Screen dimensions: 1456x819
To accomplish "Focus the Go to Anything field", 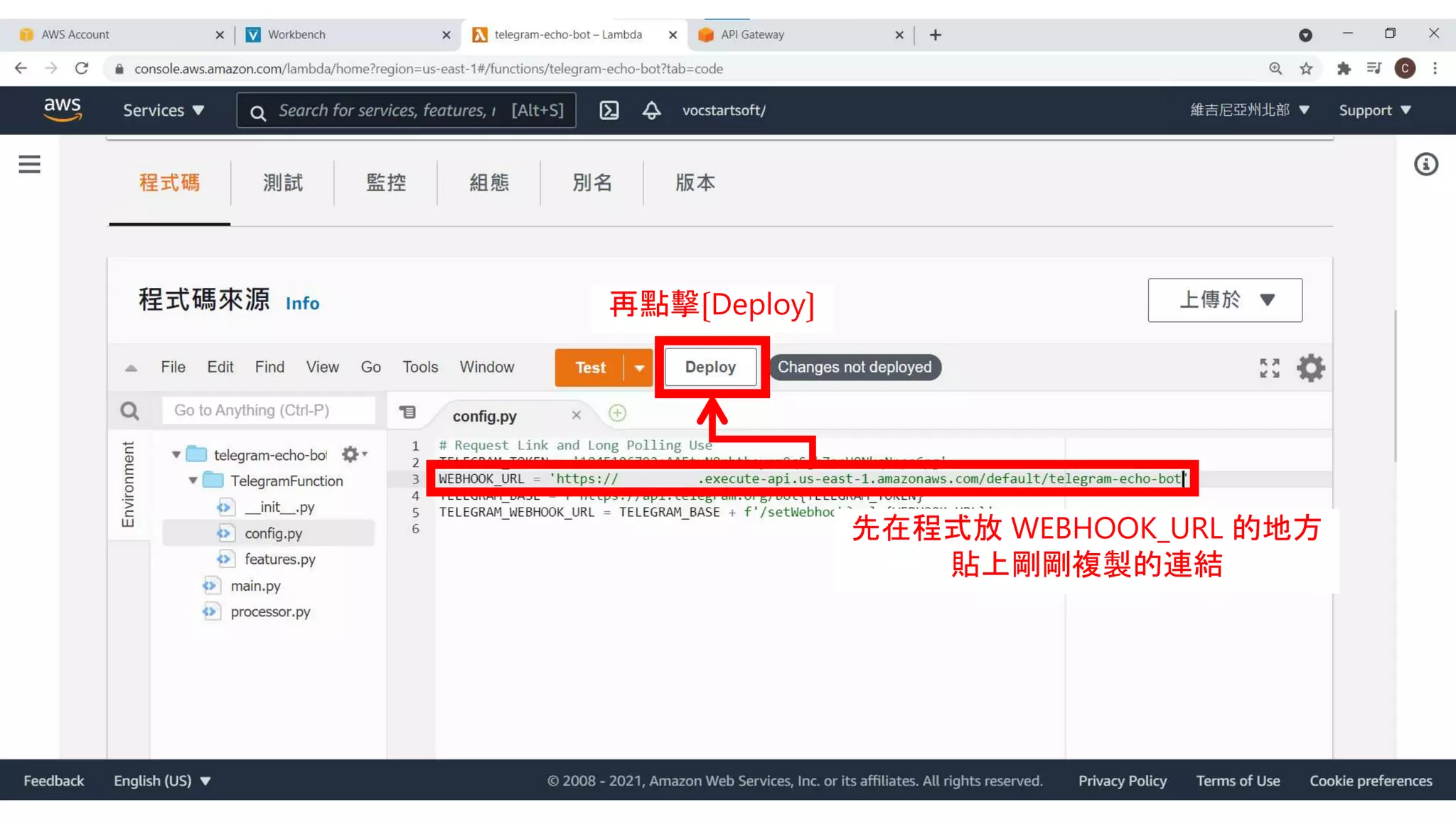I will click(268, 410).
